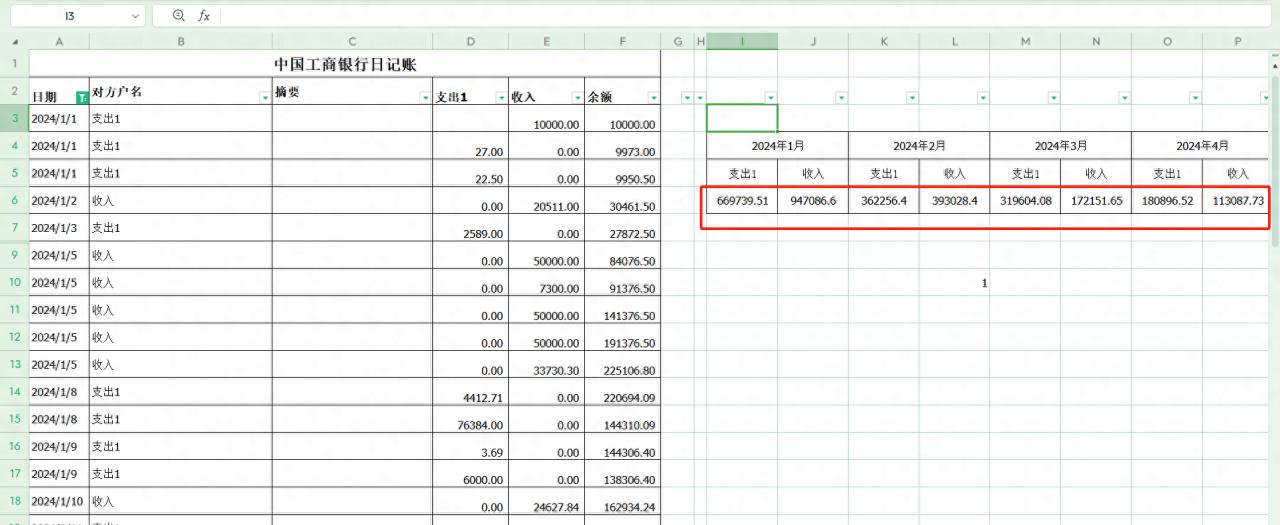Open the name box dropdown showing I3

tap(136, 16)
